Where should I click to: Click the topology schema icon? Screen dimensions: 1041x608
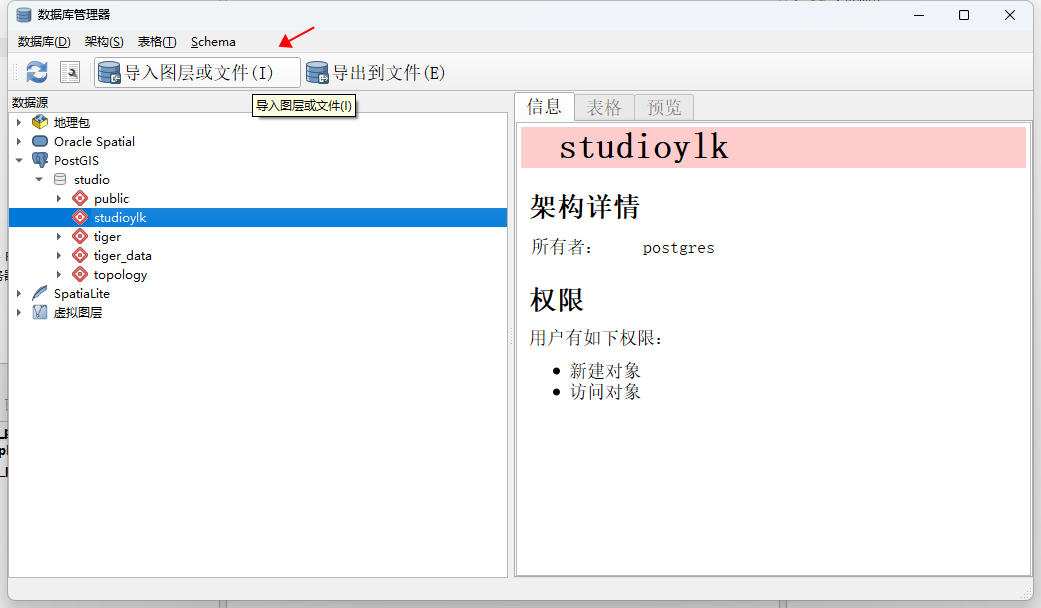(x=80, y=274)
